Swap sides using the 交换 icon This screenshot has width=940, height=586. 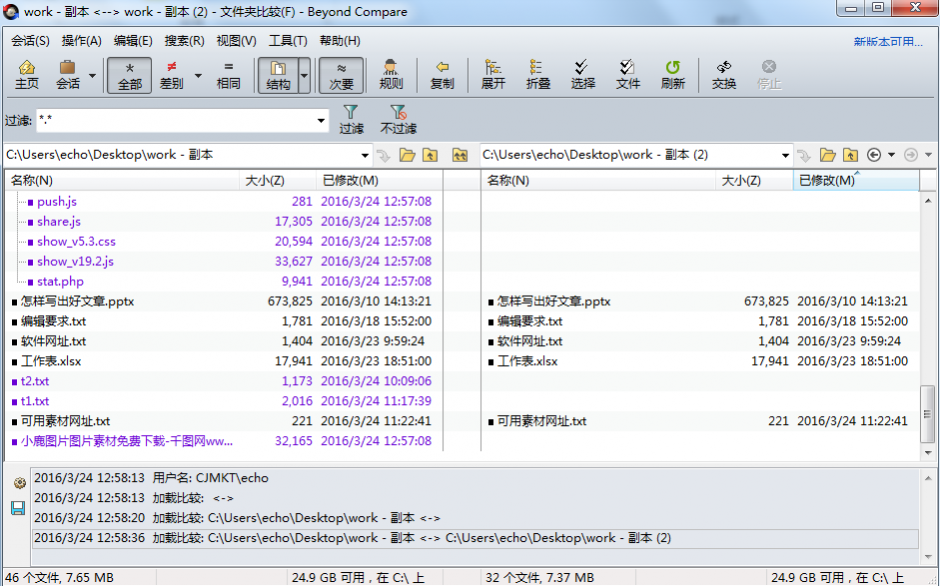[x=722, y=74]
